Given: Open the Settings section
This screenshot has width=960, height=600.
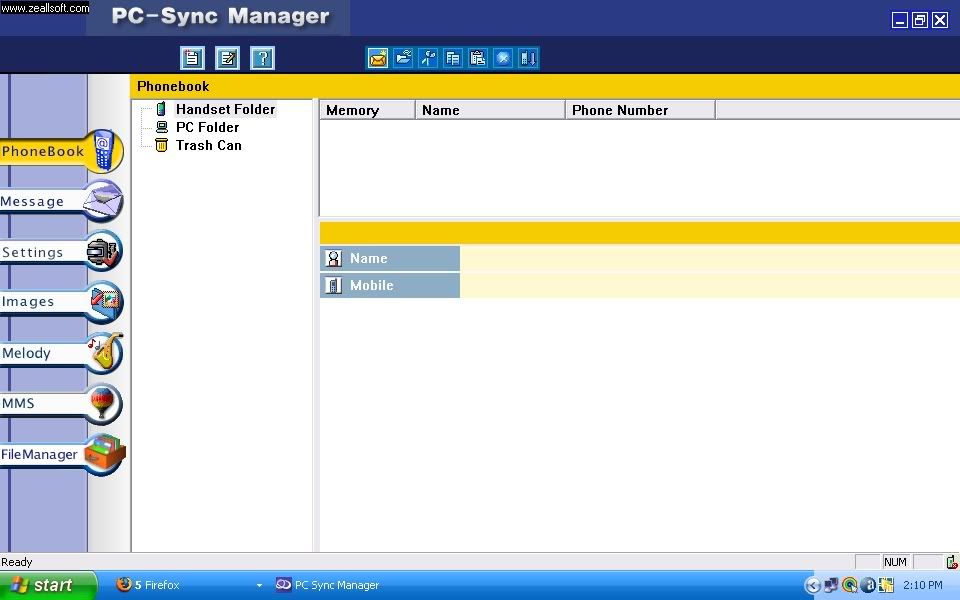Looking at the screenshot, I should tap(61, 252).
